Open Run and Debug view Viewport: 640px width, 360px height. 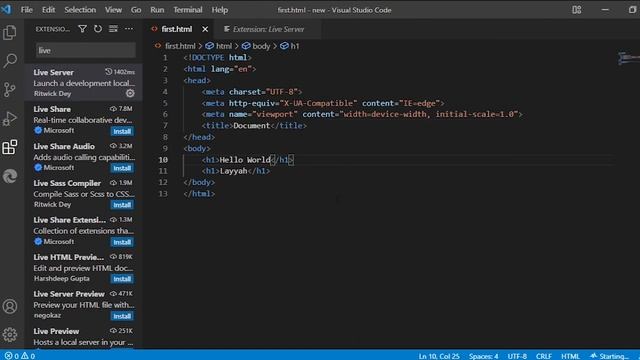[10, 118]
